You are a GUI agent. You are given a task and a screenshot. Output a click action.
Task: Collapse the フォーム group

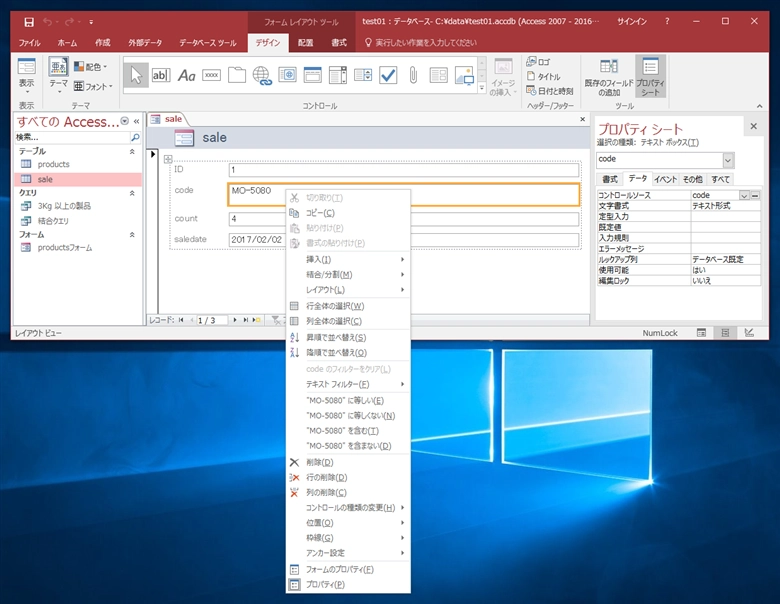click(x=132, y=234)
